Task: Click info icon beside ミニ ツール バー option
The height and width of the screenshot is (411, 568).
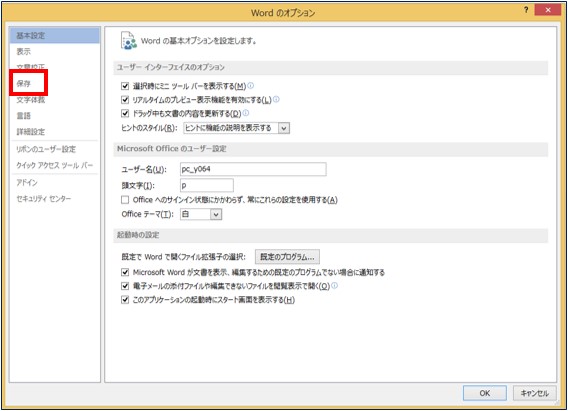Action: pyautogui.click(x=251, y=85)
